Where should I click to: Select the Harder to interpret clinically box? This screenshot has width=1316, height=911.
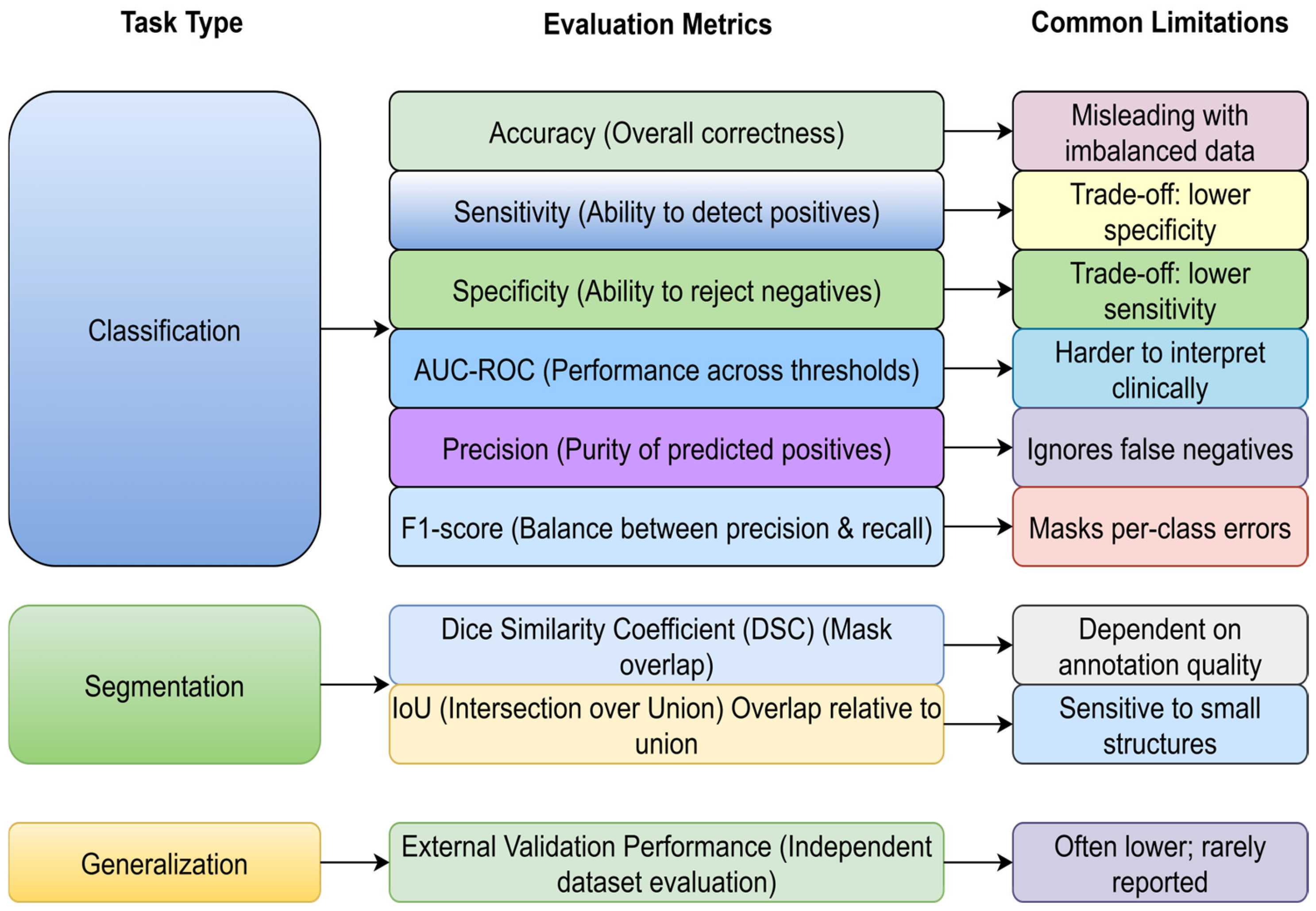pyautogui.click(x=1160, y=369)
